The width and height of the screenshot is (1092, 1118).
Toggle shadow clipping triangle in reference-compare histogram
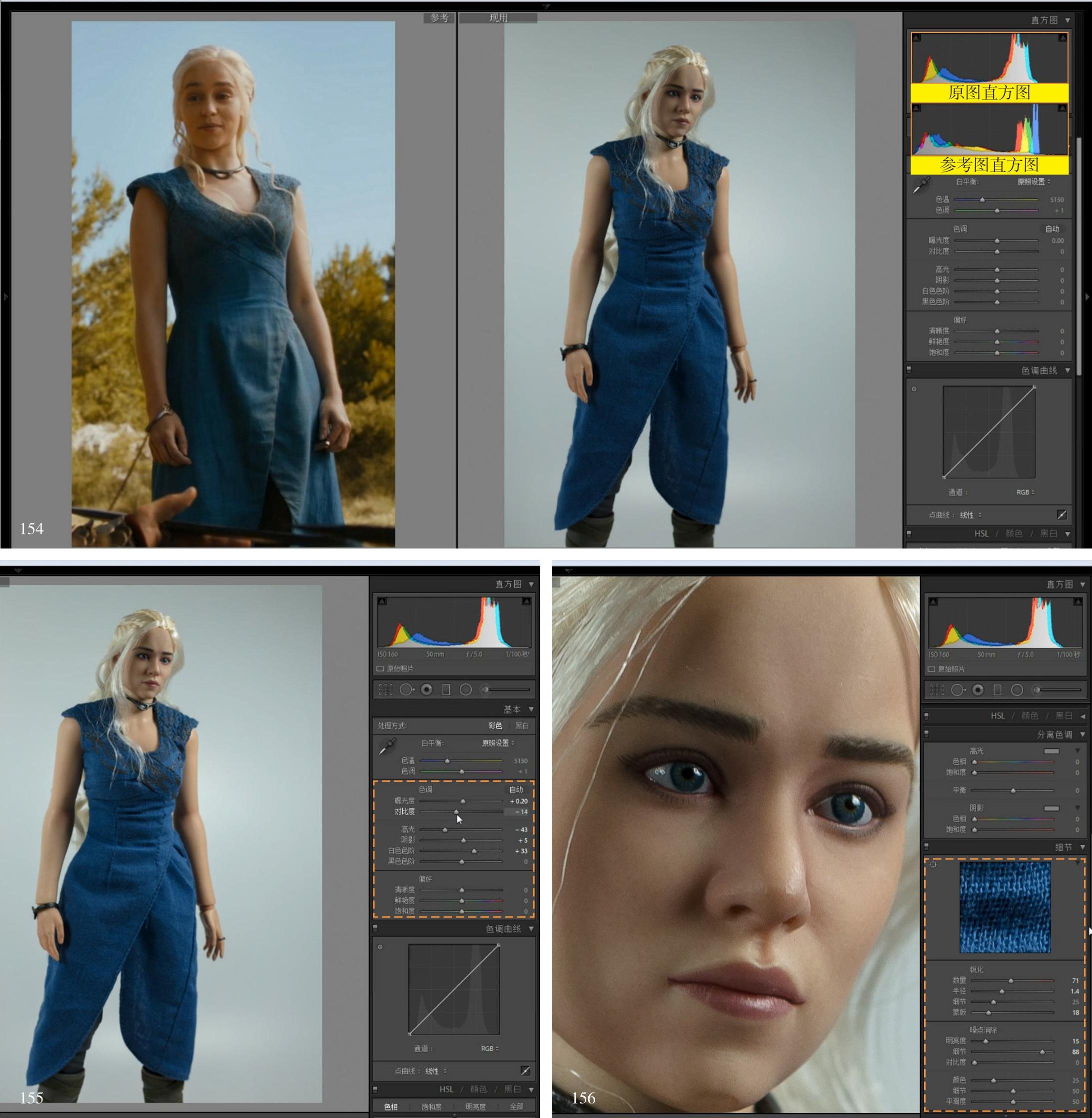916,38
